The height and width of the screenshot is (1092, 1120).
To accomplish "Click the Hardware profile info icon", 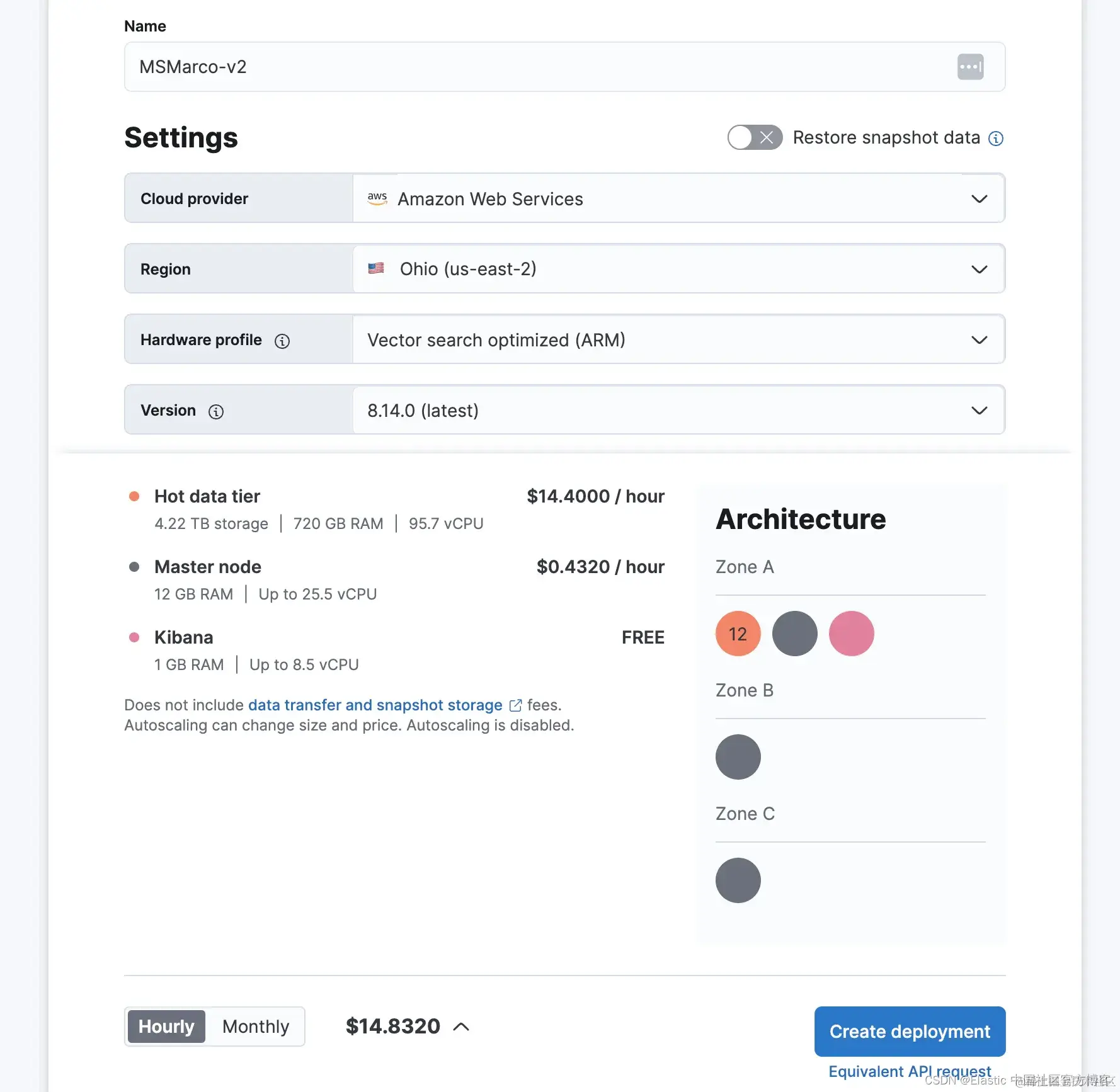I will pos(282,341).
